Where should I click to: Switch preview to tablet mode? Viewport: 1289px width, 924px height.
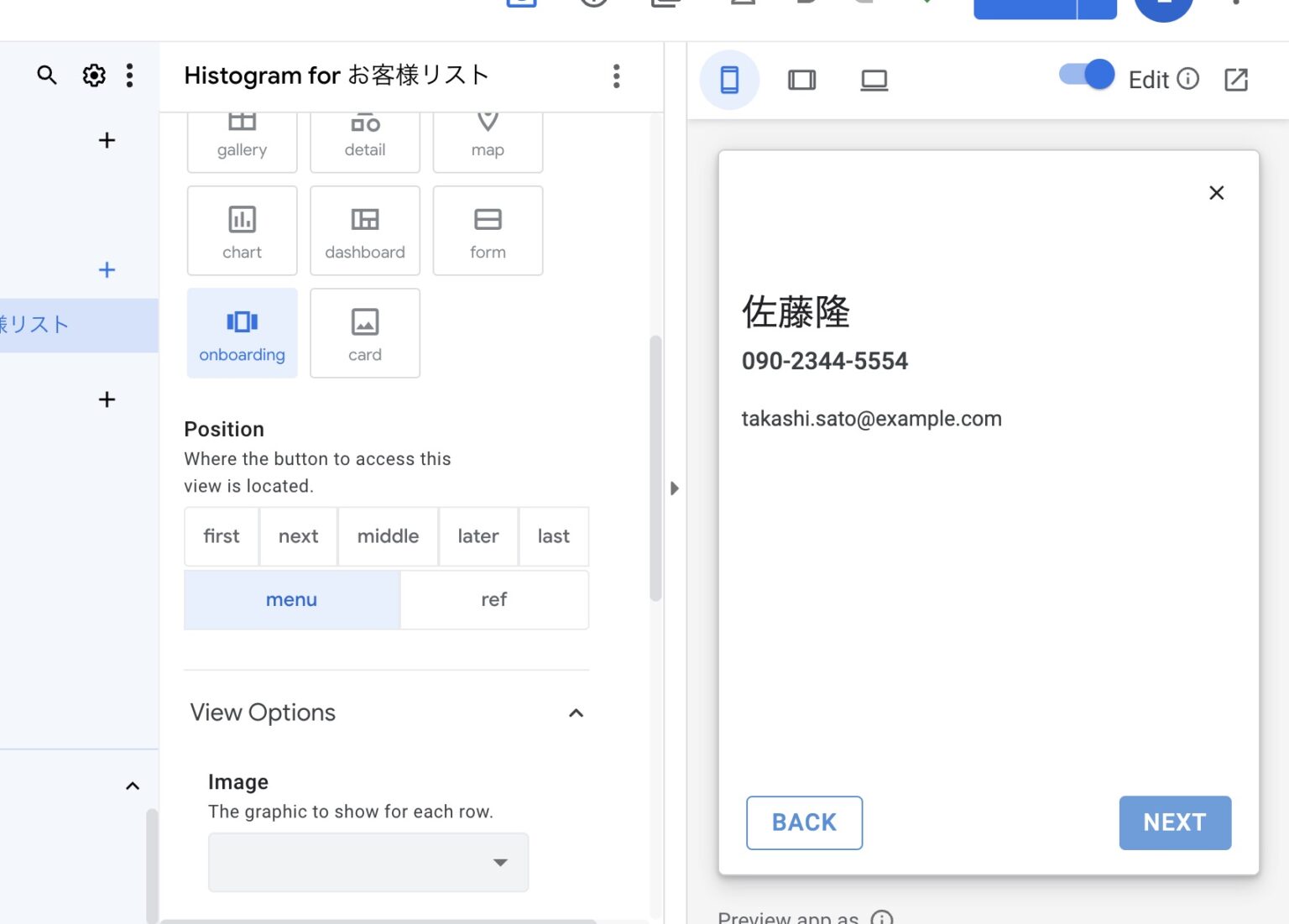(801, 80)
